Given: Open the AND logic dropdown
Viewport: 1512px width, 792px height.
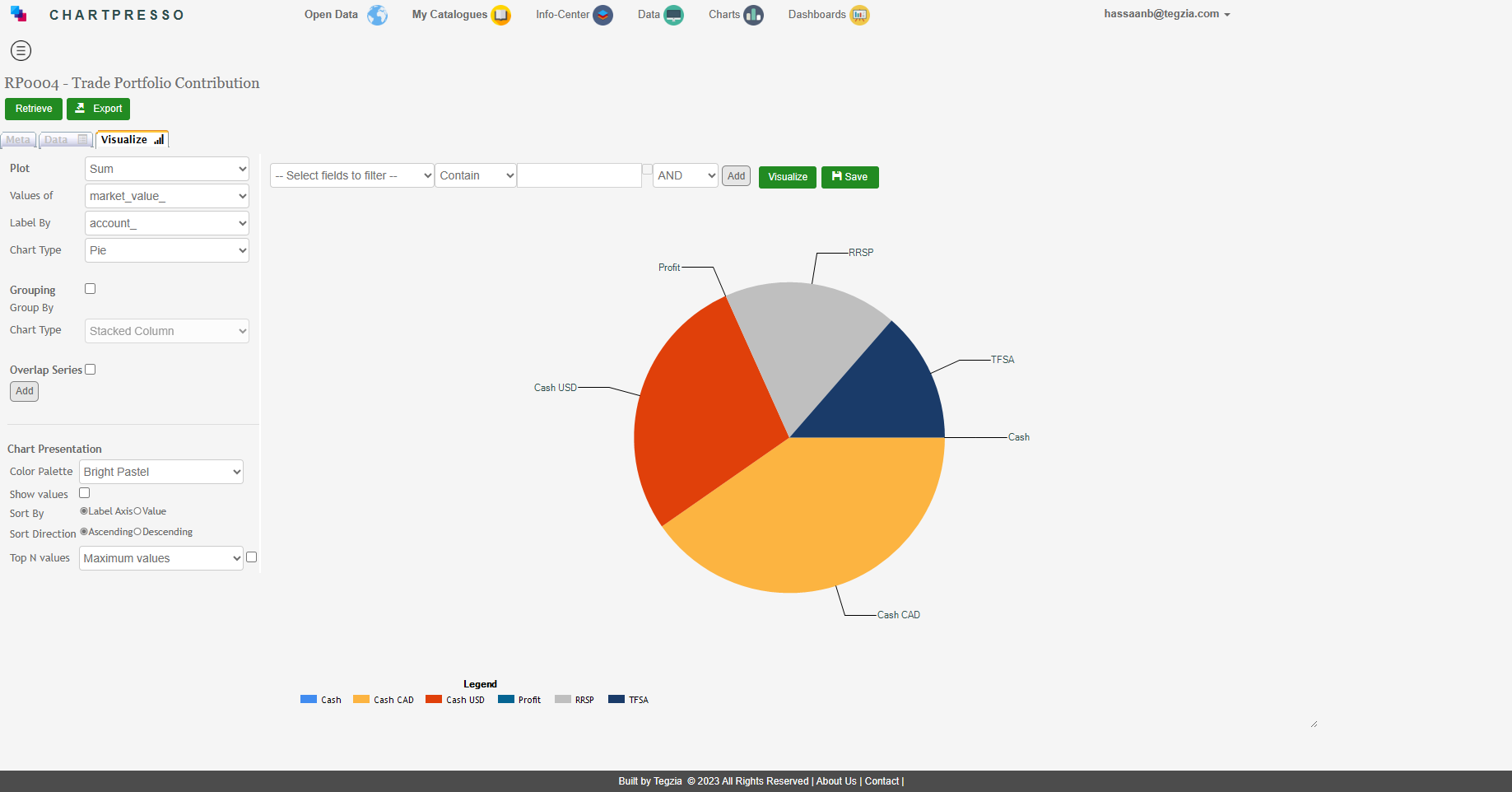Looking at the screenshot, I should click(x=686, y=175).
